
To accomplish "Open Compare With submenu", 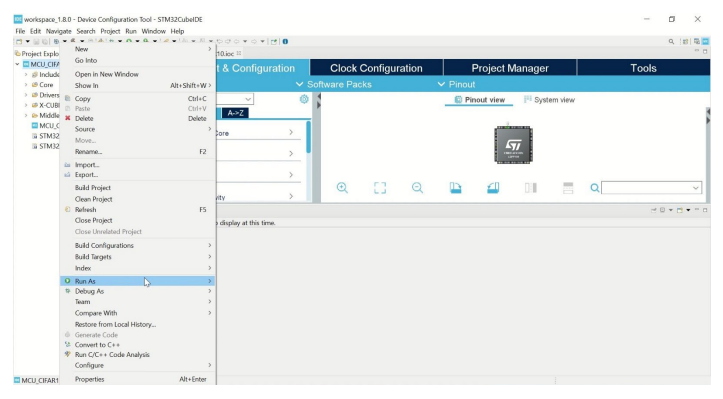I will click(x=138, y=313).
